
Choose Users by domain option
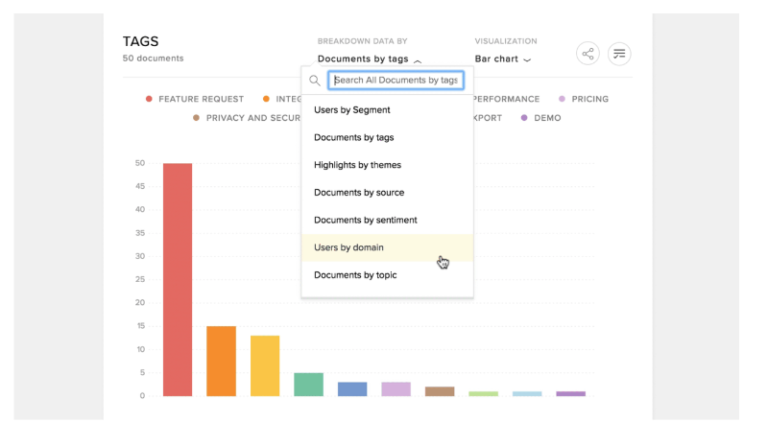tap(349, 247)
